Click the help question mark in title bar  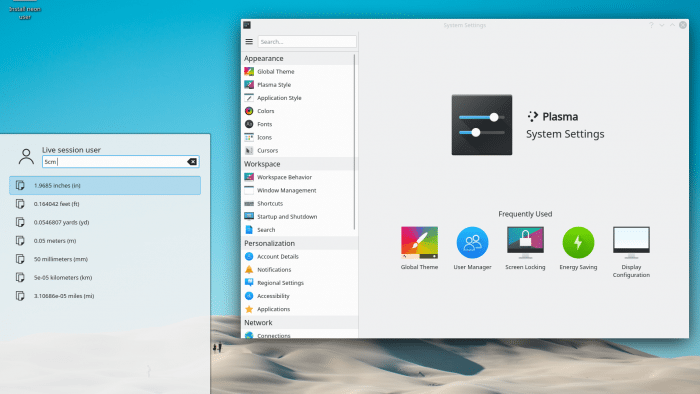click(x=651, y=25)
